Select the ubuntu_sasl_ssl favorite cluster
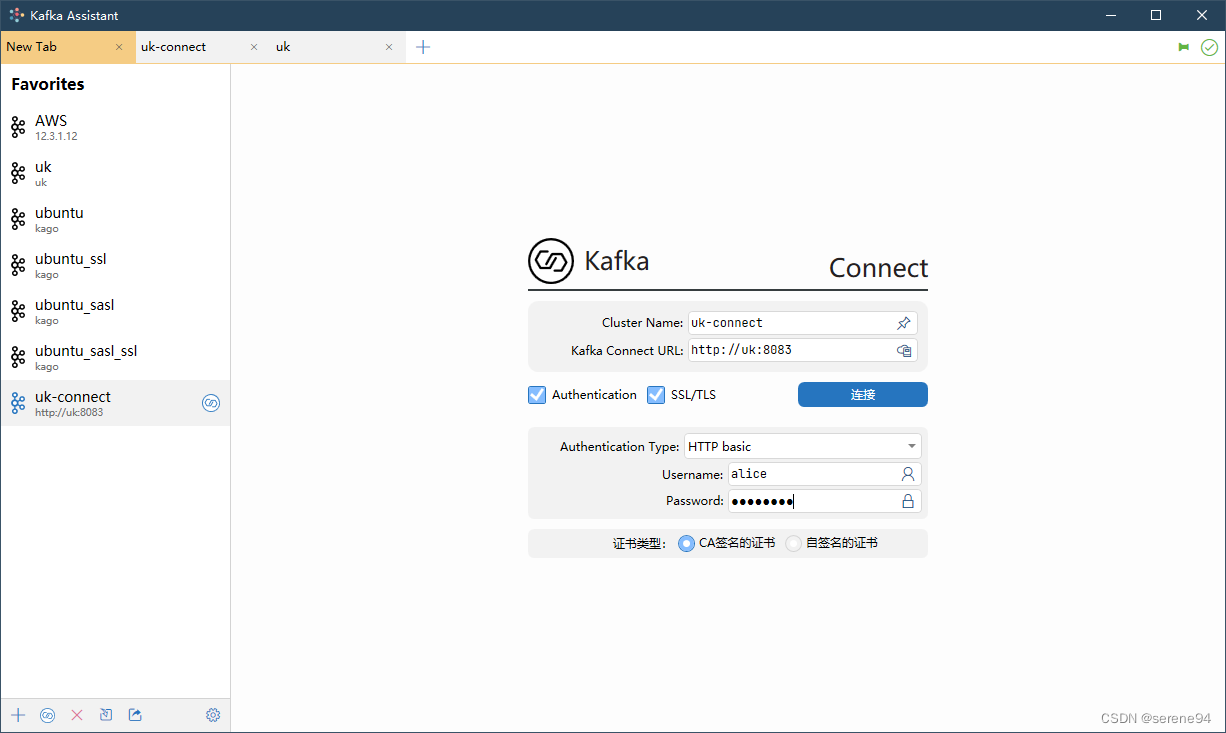The image size is (1226, 733). [x=115, y=357]
